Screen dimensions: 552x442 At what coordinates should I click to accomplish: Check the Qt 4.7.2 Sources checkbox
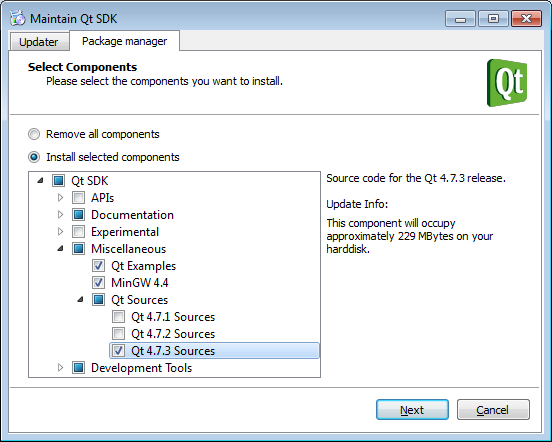click(x=118, y=334)
